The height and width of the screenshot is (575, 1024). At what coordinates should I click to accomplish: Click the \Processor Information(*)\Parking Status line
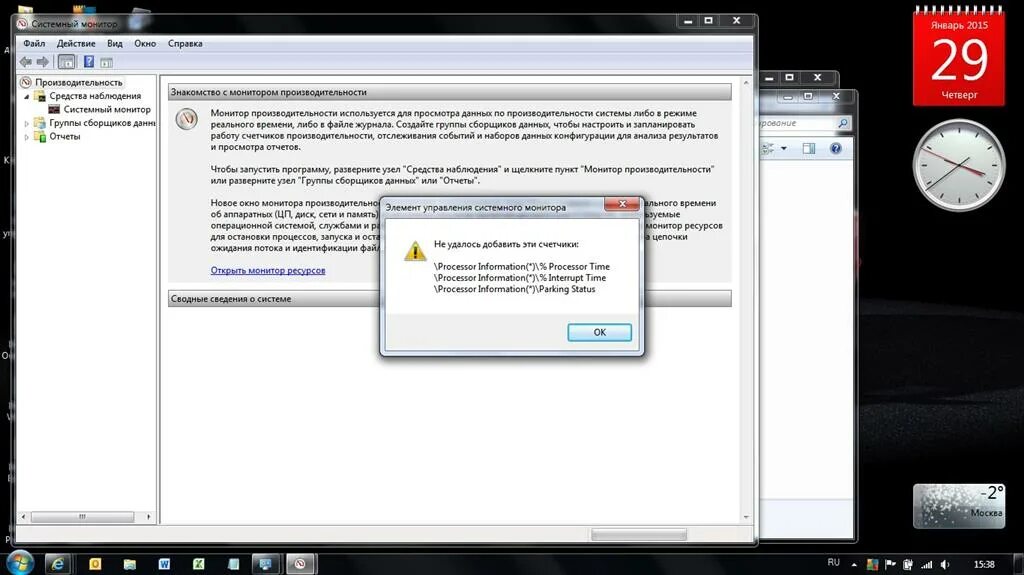(x=515, y=289)
